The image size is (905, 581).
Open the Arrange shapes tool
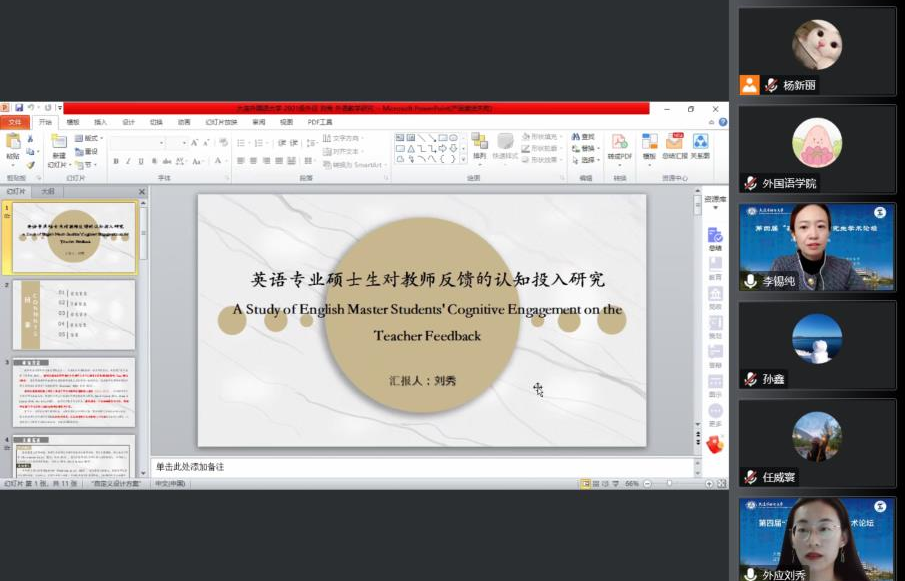click(x=480, y=145)
